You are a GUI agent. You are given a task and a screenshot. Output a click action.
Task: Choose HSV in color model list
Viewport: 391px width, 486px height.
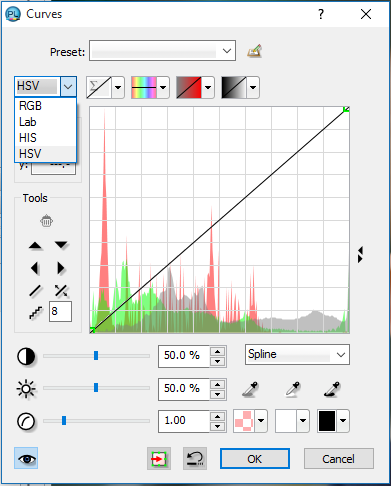tap(45, 154)
